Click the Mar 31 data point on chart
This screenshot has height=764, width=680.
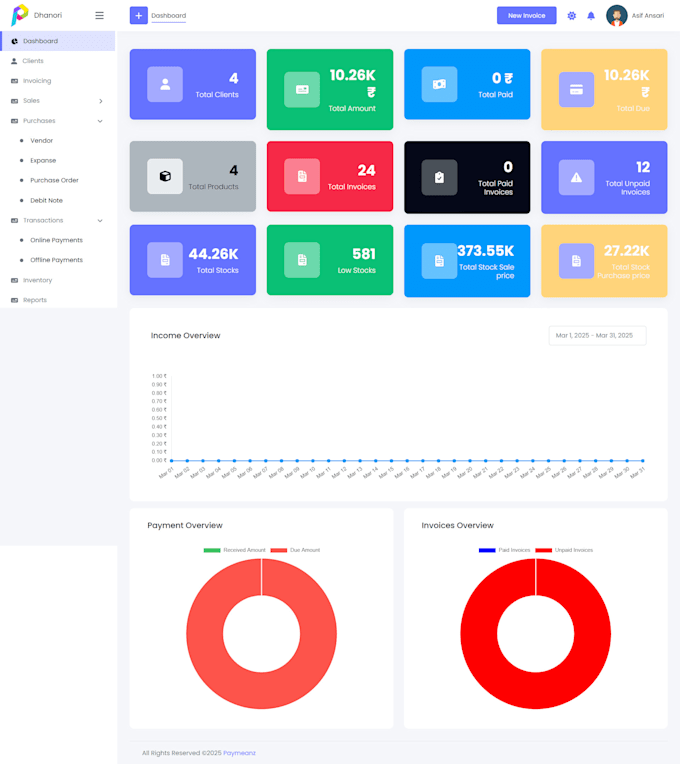coord(643,460)
